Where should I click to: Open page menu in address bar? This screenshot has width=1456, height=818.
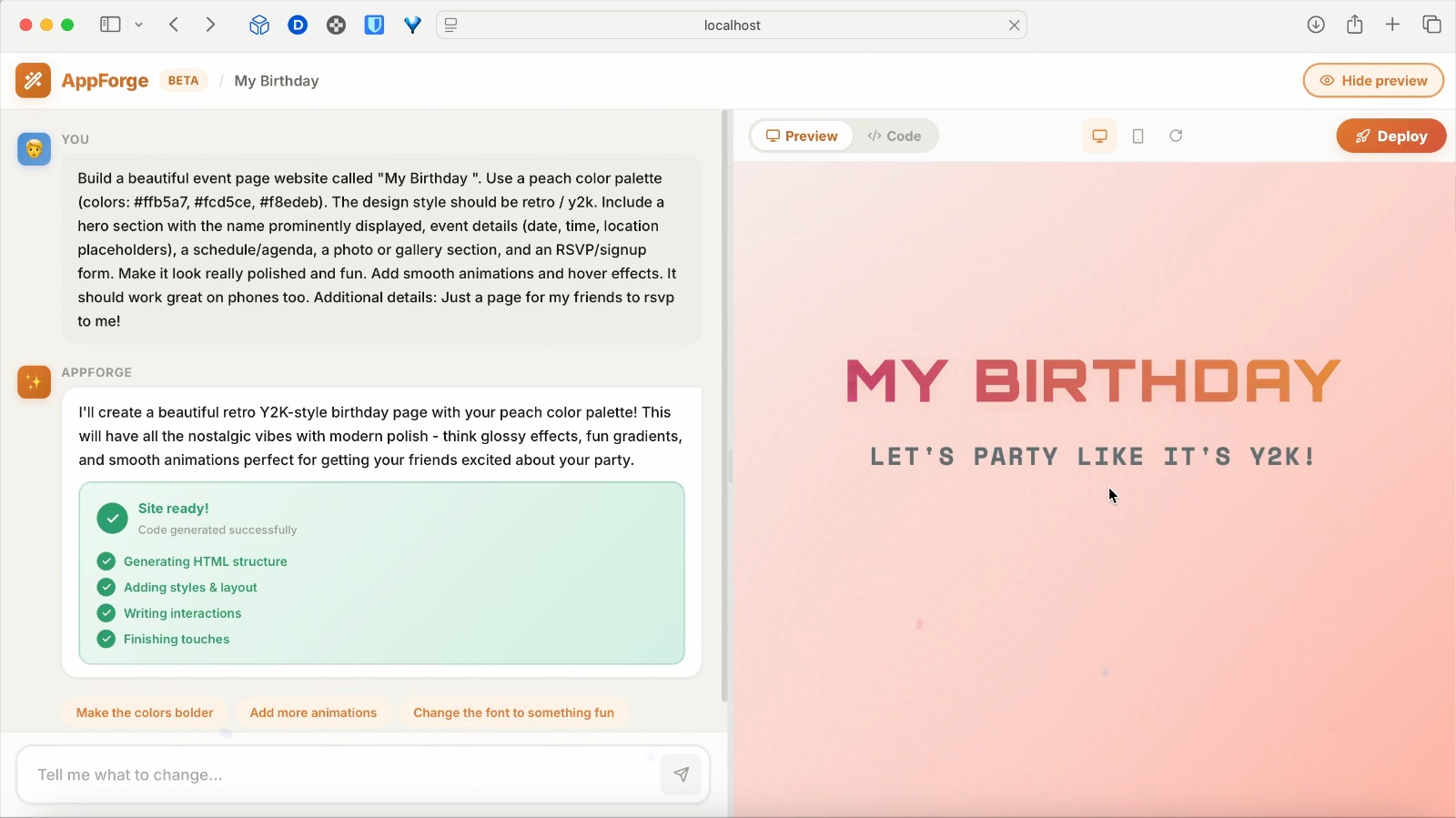(x=451, y=25)
